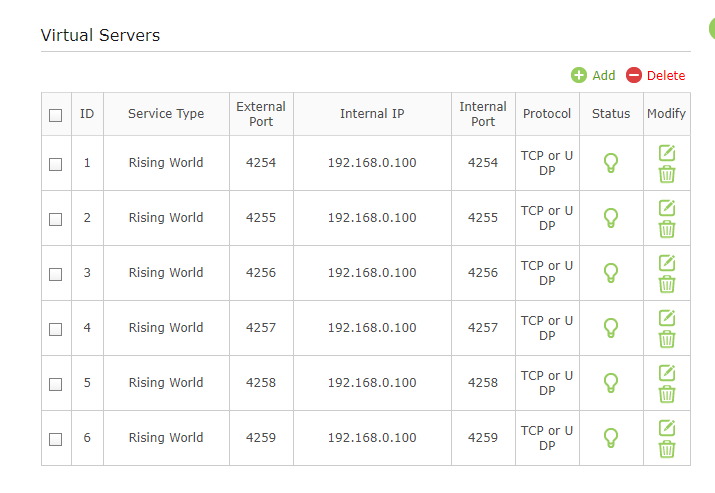Tick the checkbox for port 4257 row

click(56, 329)
